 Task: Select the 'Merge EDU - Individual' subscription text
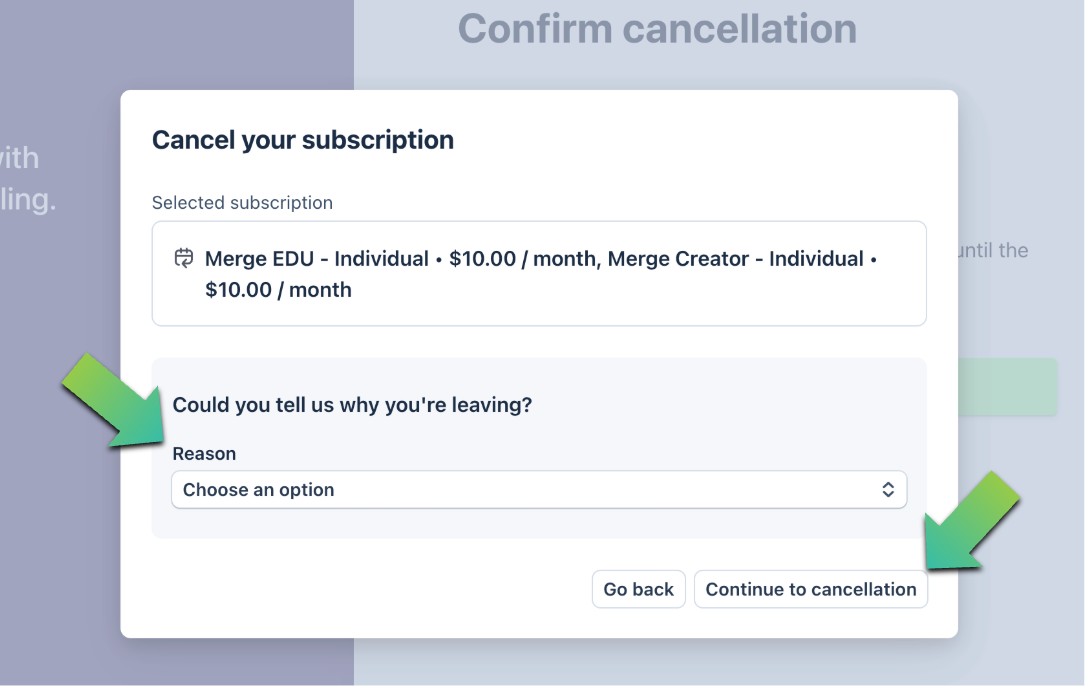317,259
